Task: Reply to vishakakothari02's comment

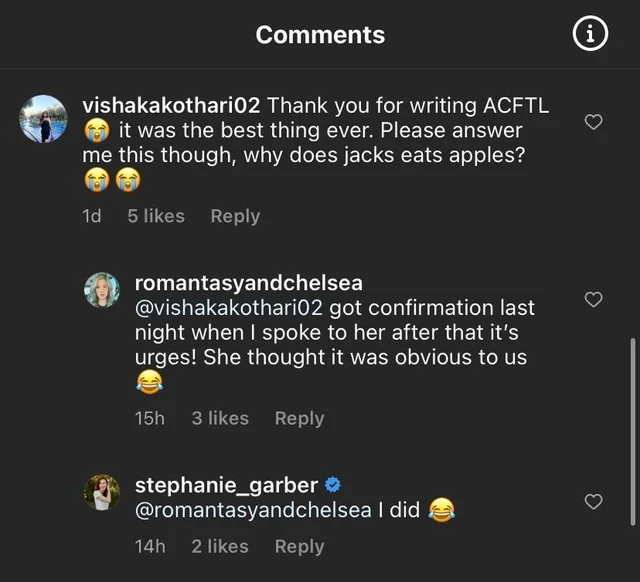Action: coord(235,216)
